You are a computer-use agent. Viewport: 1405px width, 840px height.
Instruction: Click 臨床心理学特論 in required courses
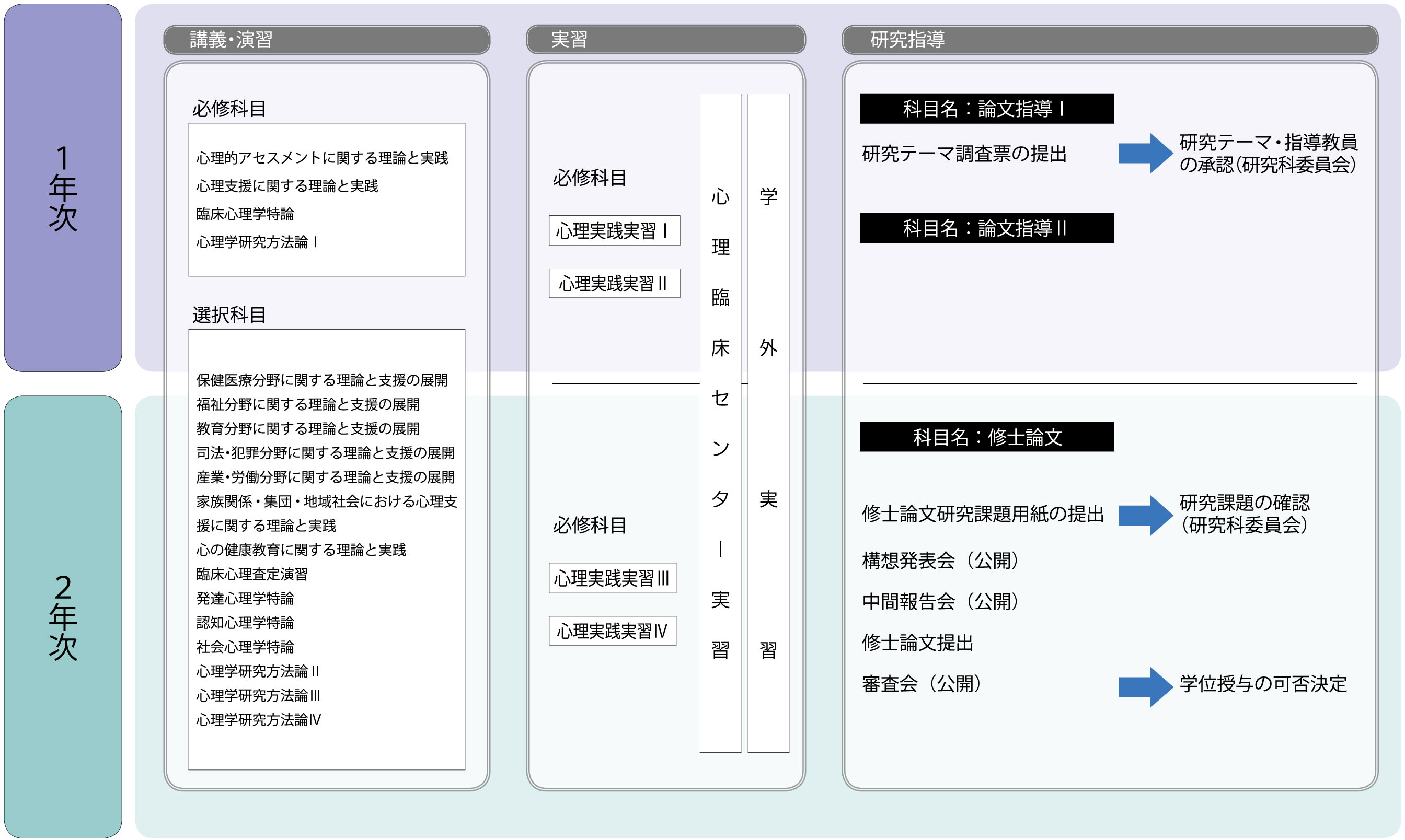coord(245,214)
